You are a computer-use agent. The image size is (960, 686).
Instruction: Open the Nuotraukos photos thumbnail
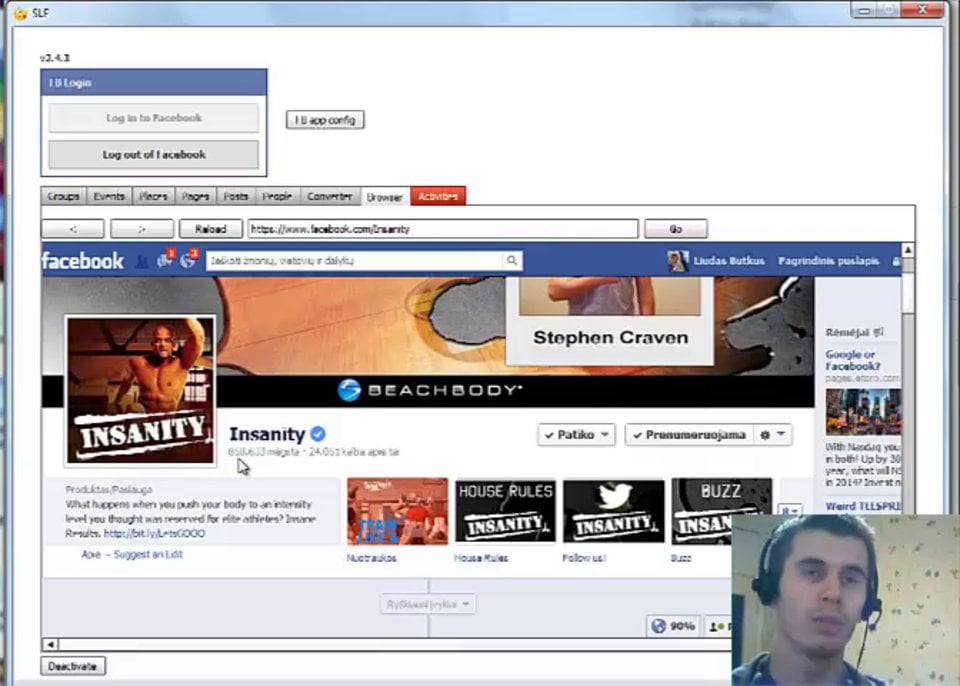[397, 511]
